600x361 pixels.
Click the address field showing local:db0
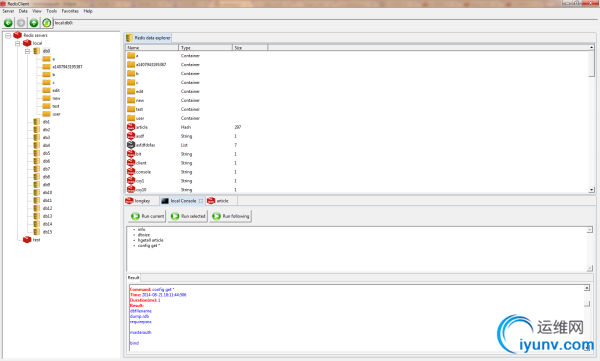coord(326,23)
